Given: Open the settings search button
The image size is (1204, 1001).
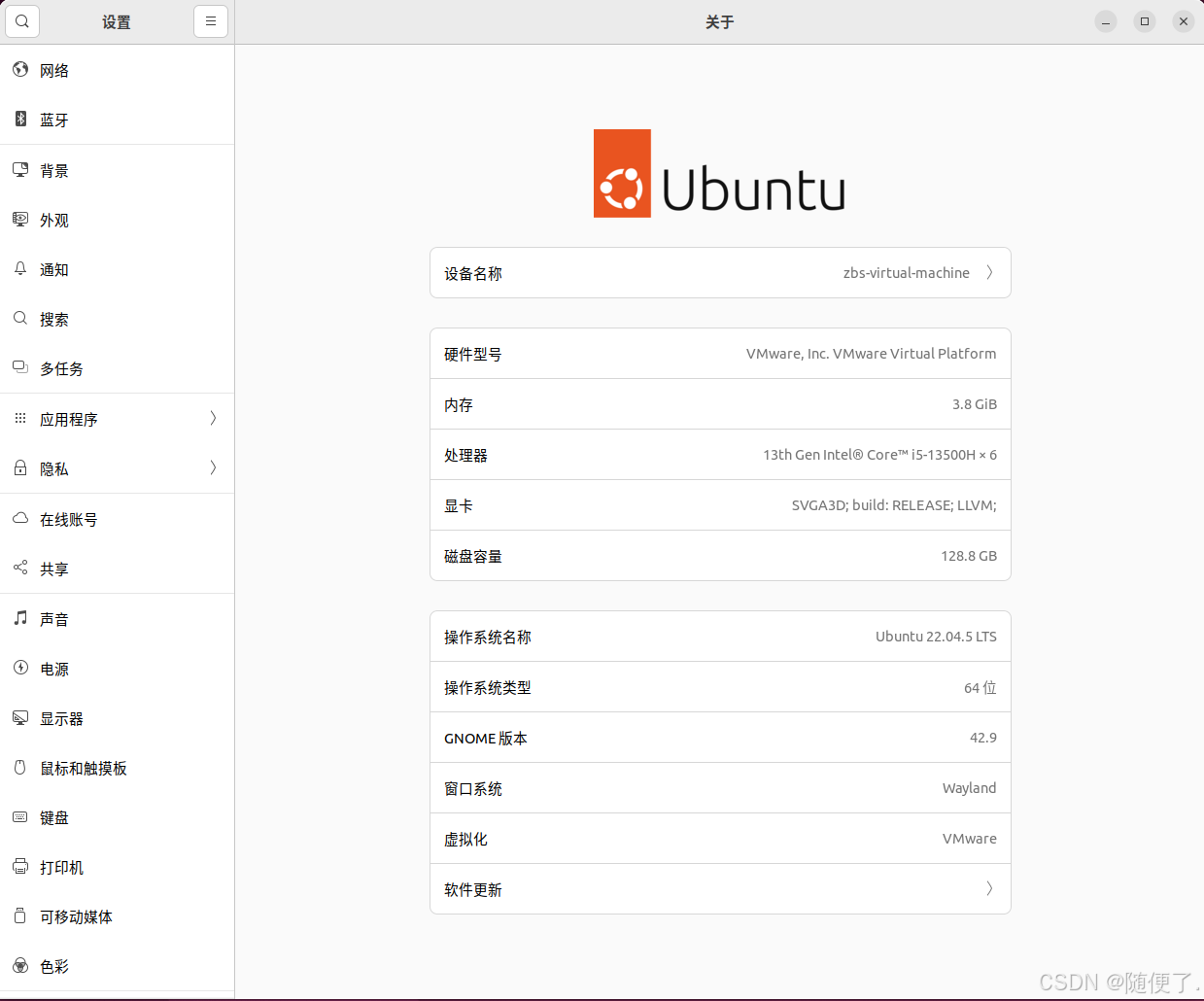Looking at the screenshot, I should point(22,21).
